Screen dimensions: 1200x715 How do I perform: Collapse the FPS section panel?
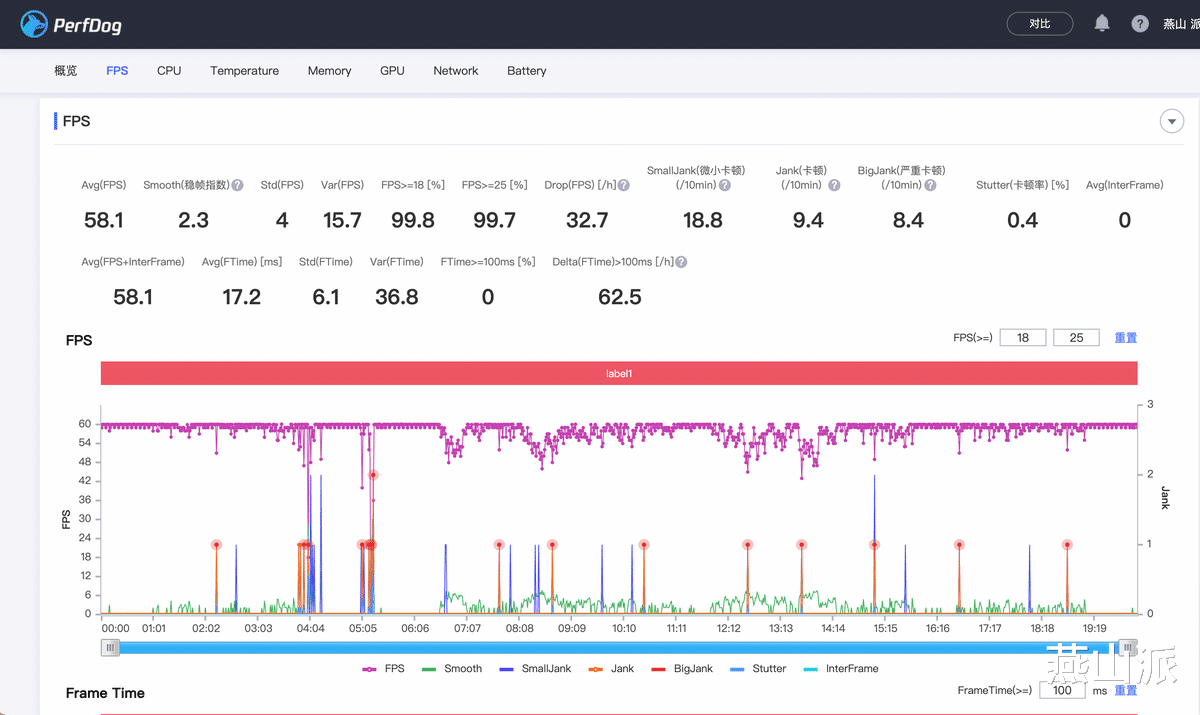click(x=1171, y=121)
